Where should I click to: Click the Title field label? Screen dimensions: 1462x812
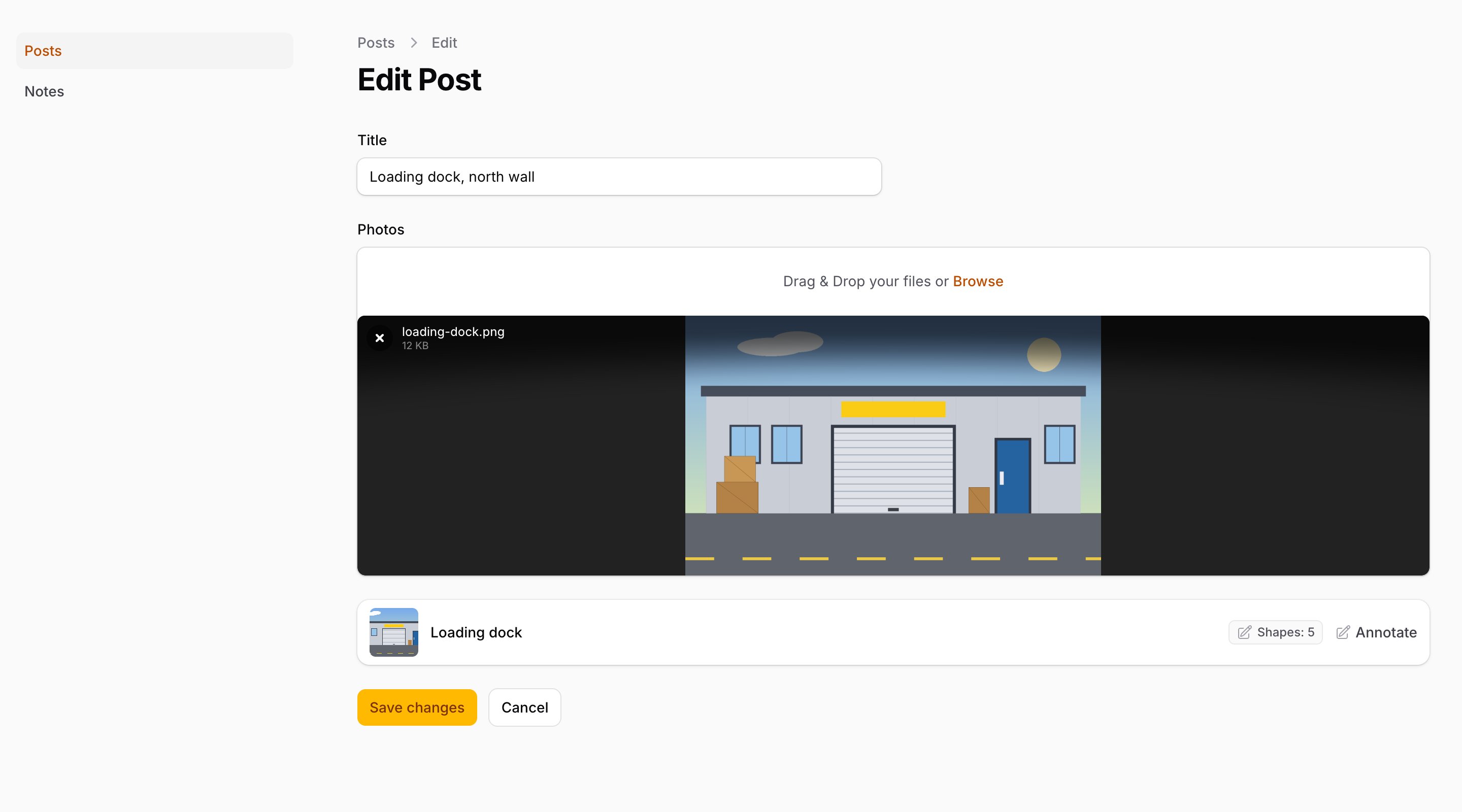tap(372, 140)
